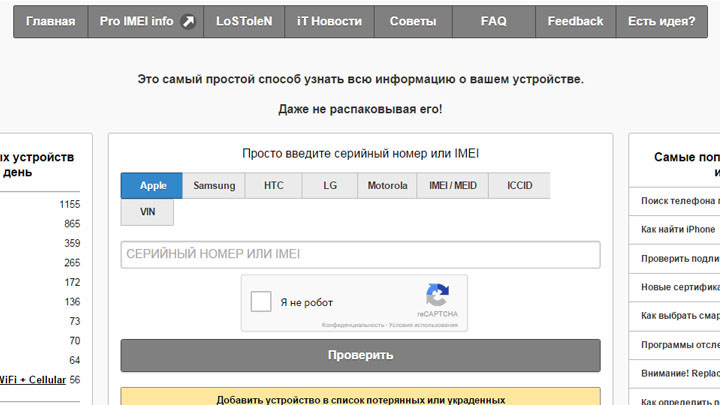Open the Советы menu item

click(x=413, y=22)
